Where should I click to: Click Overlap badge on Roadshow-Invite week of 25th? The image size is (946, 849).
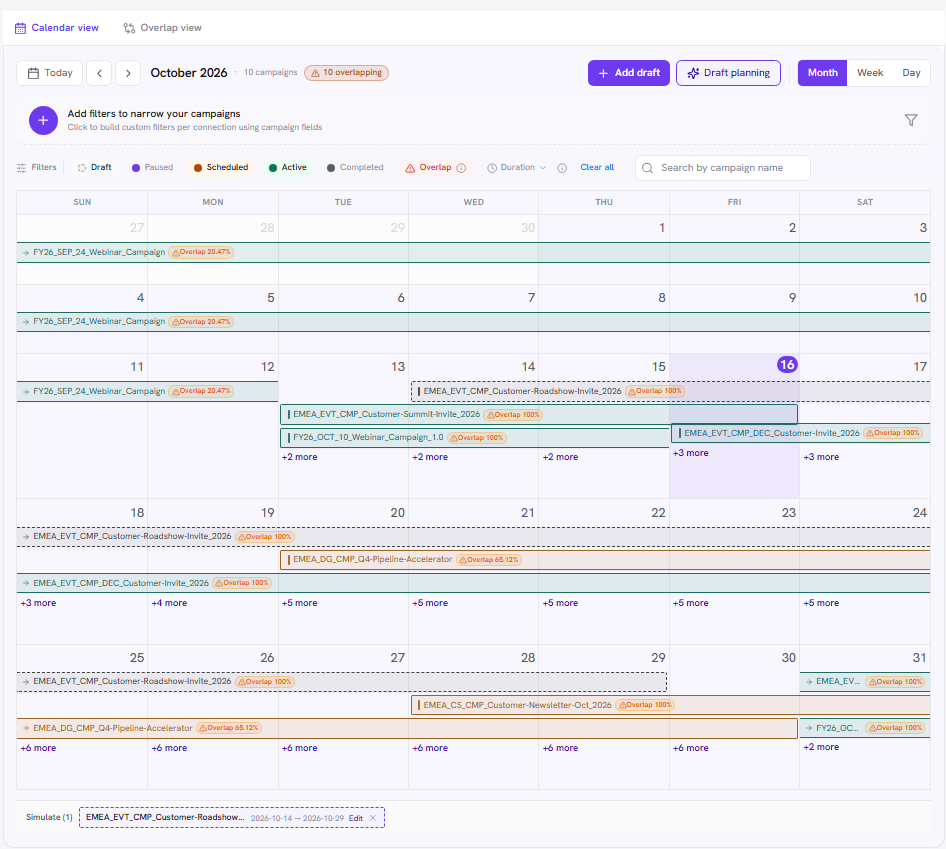265,682
